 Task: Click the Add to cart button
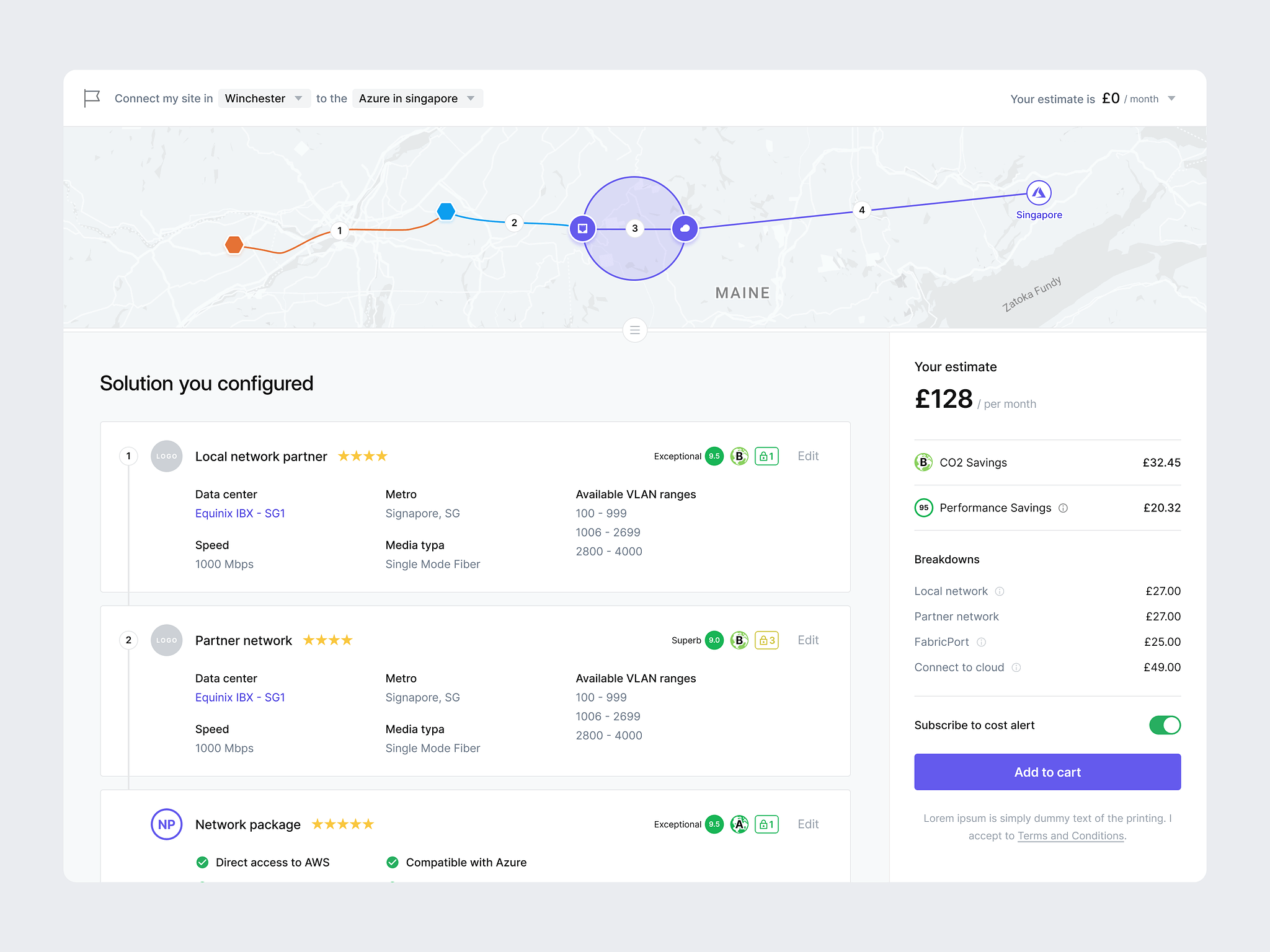click(1047, 772)
